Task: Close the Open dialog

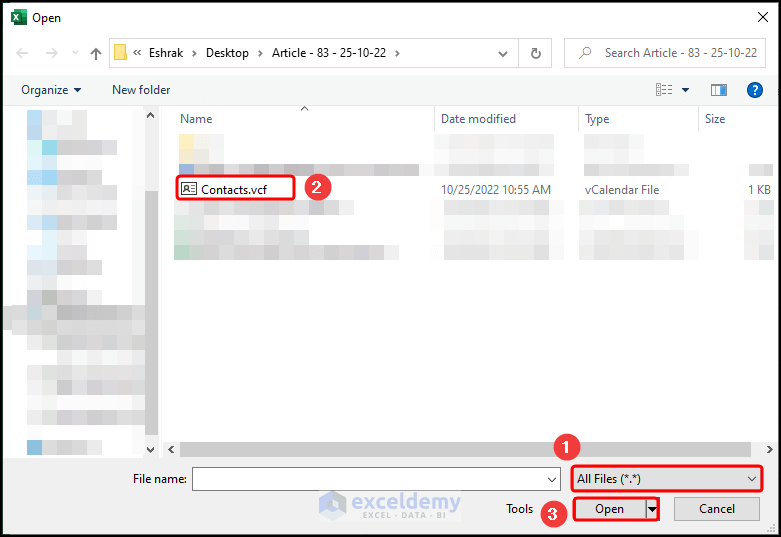Action: click(x=763, y=17)
